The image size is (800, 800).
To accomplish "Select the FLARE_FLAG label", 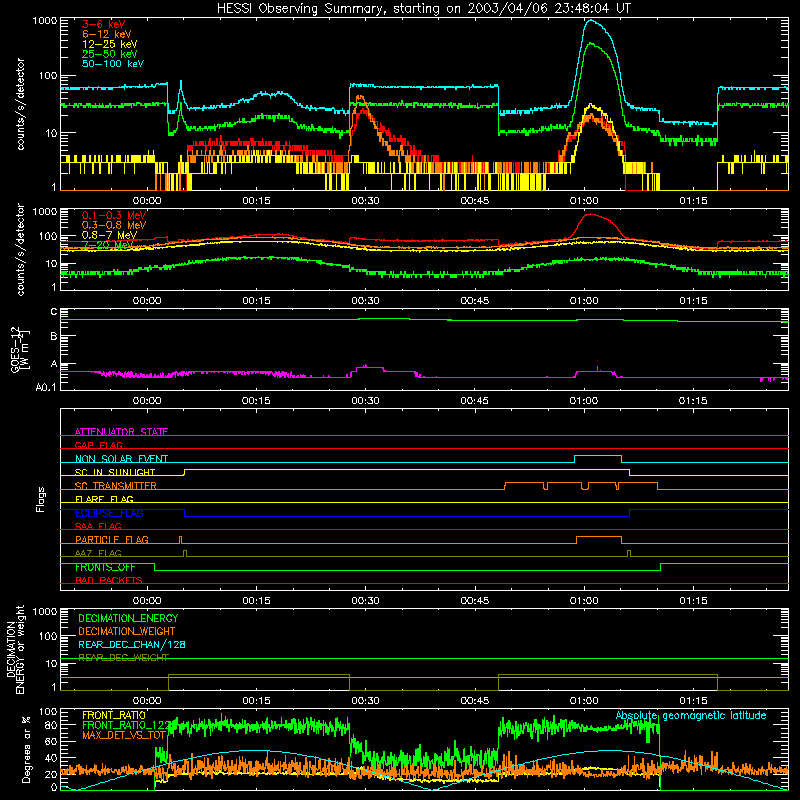I will click(104, 499).
